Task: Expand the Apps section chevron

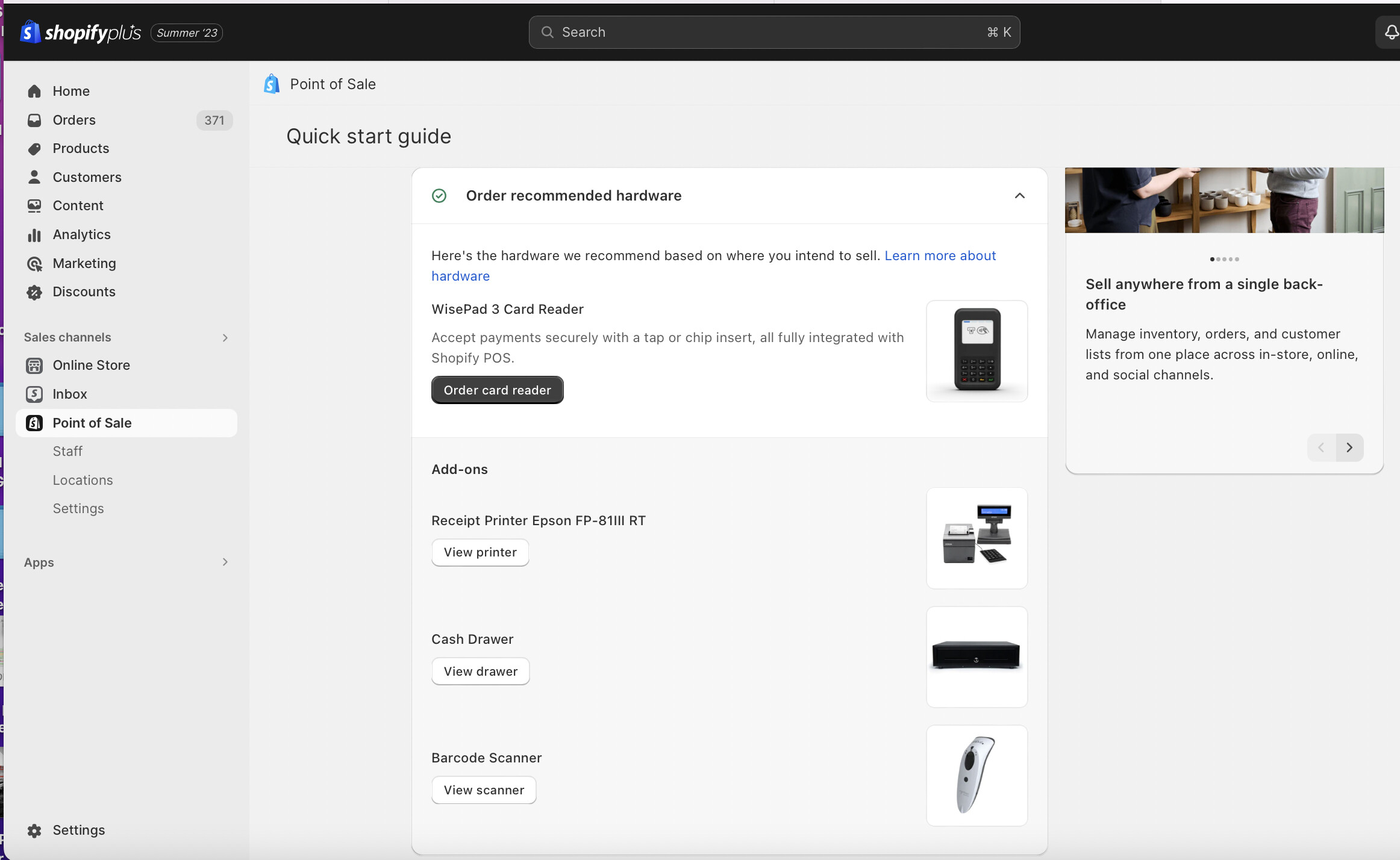Action: pos(225,562)
